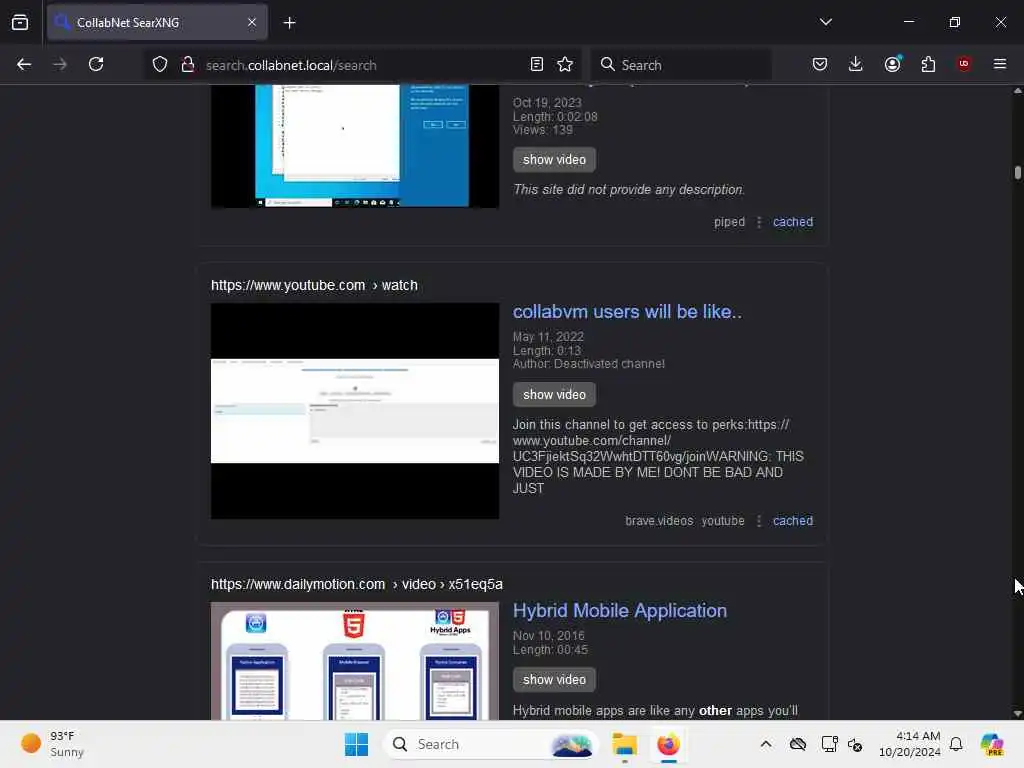Focus the search.collabnet.local address bar

pyautogui.click(x=362, y=65)
